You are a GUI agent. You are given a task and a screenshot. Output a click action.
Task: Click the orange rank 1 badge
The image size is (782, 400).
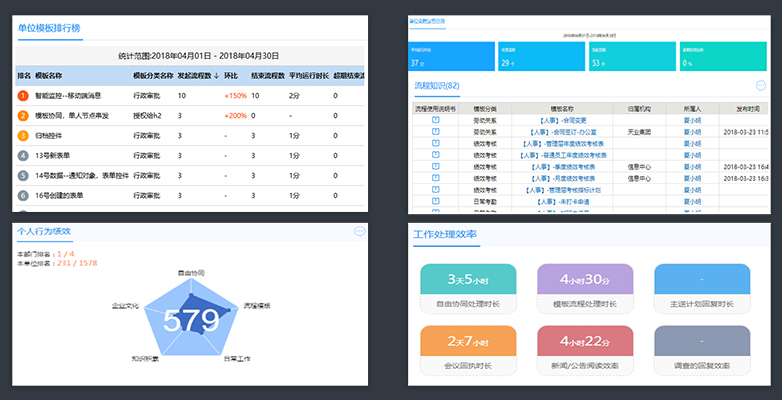23,96
